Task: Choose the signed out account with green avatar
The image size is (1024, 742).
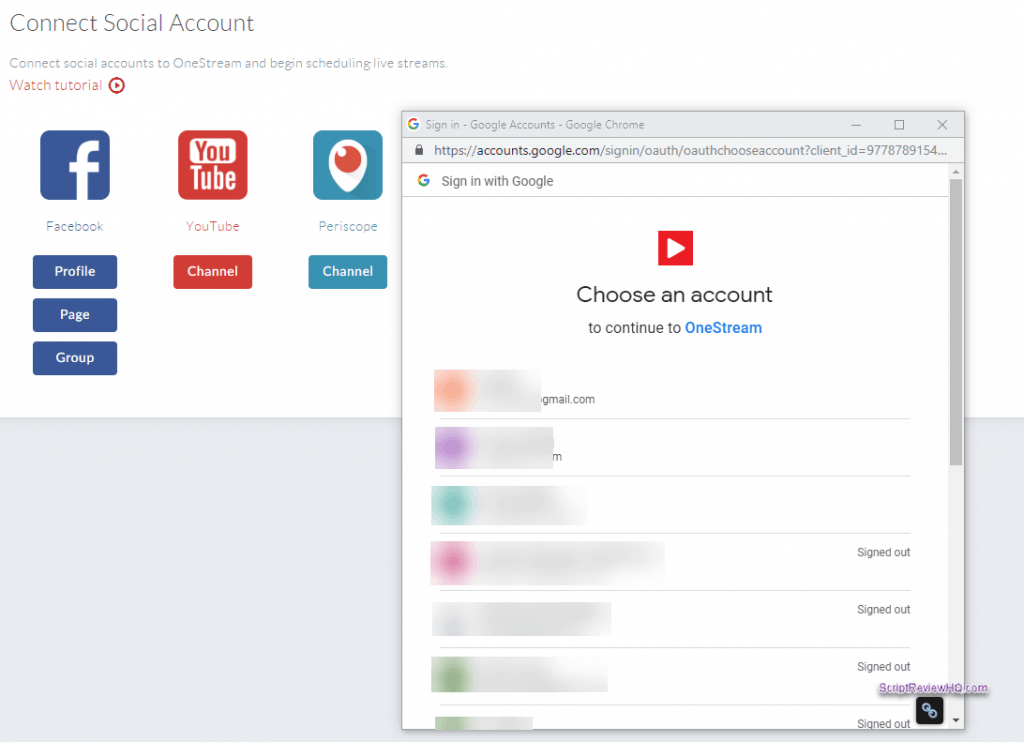Action: click(x=673, y=677)
